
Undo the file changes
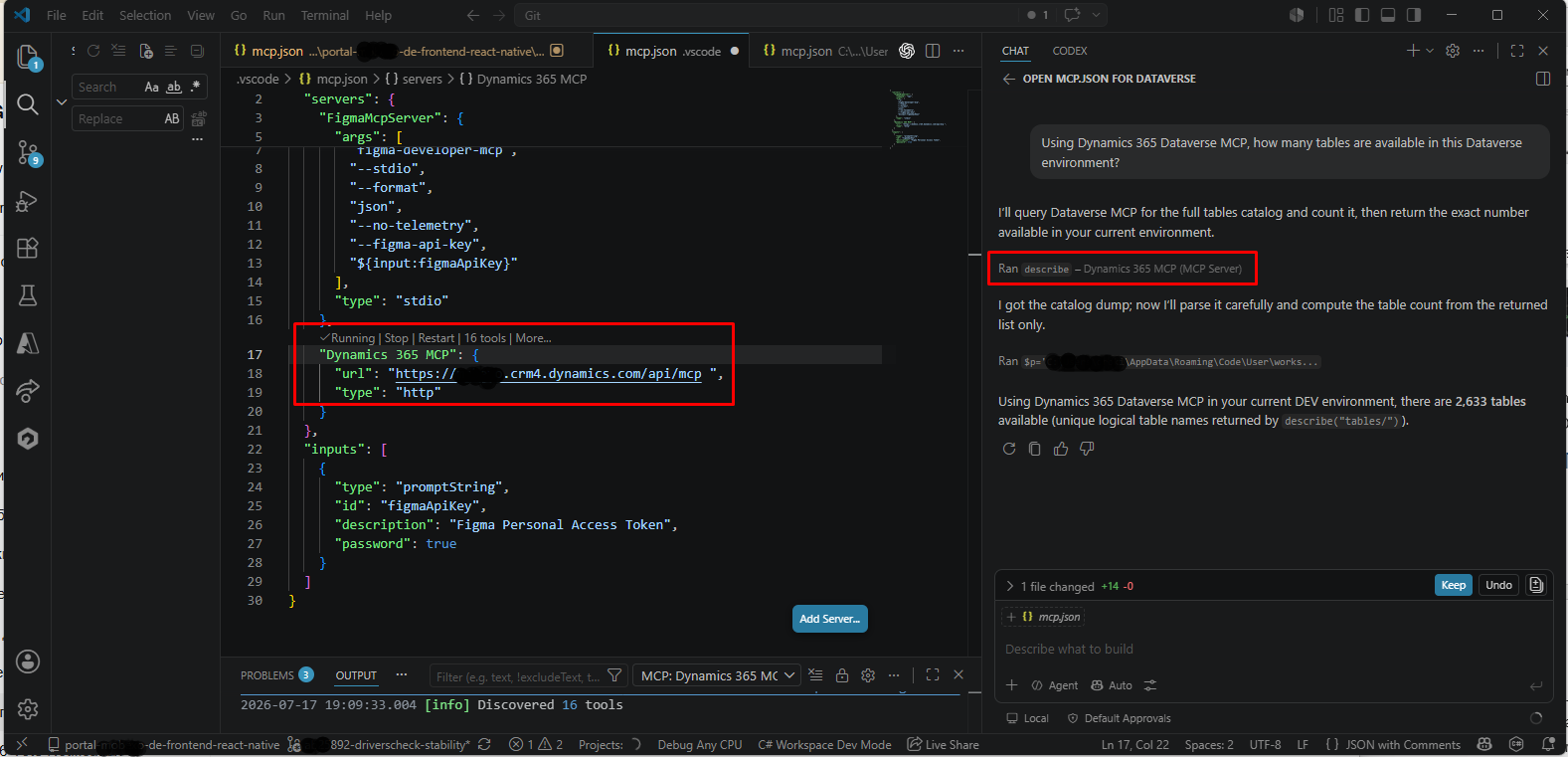pyautogui.click(x=1498, y=585)
